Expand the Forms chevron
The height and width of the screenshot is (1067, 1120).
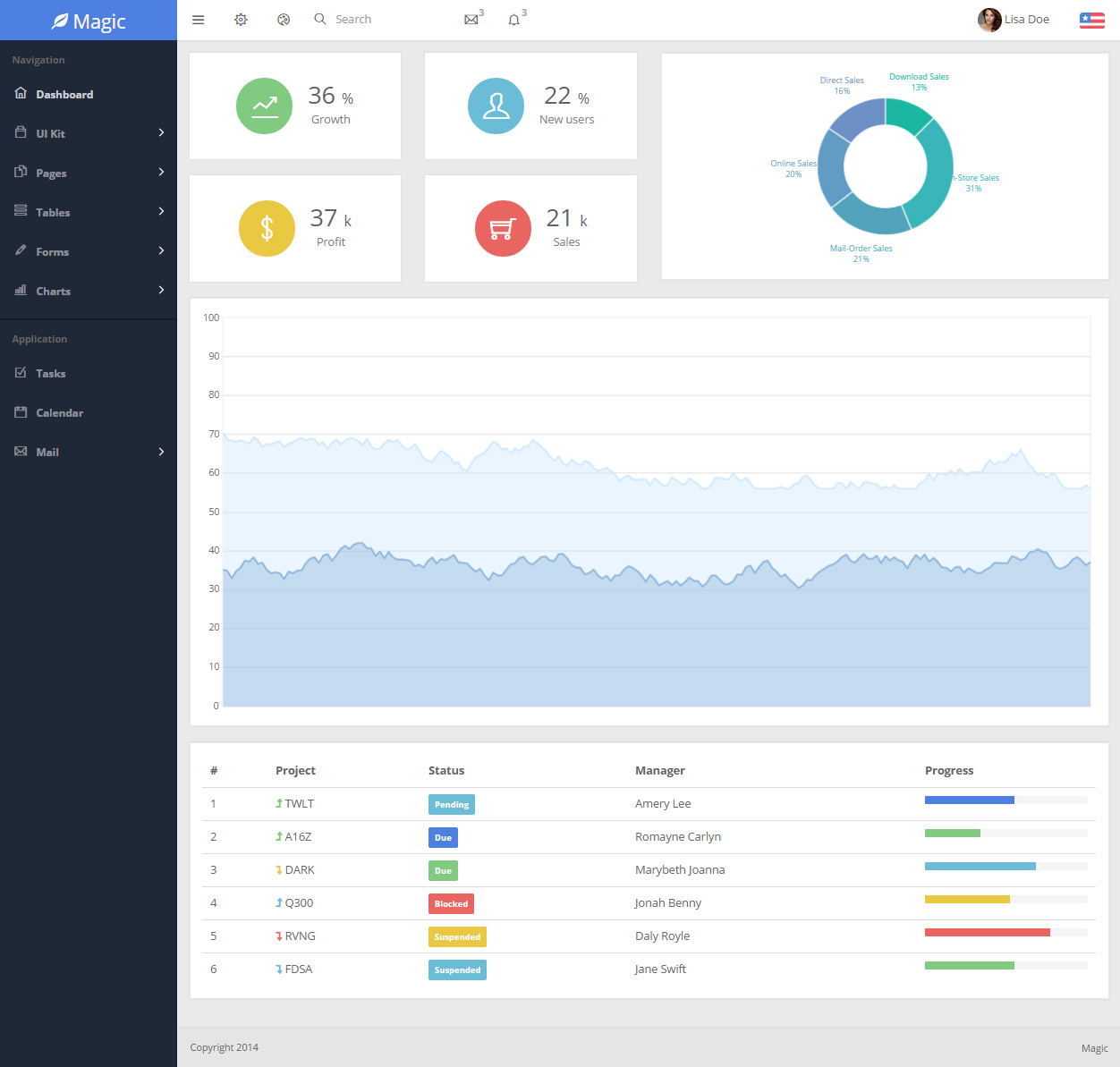[x=161, y=250]
